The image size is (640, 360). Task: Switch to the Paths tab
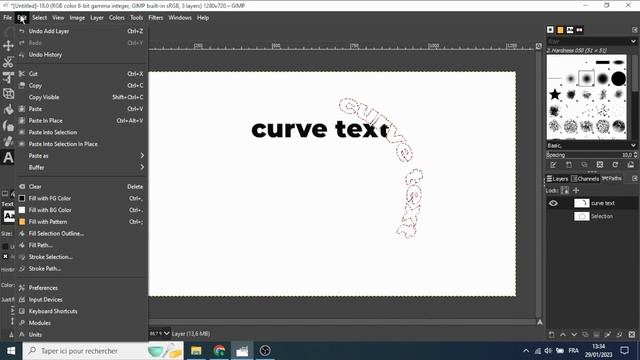pos(611,179)
